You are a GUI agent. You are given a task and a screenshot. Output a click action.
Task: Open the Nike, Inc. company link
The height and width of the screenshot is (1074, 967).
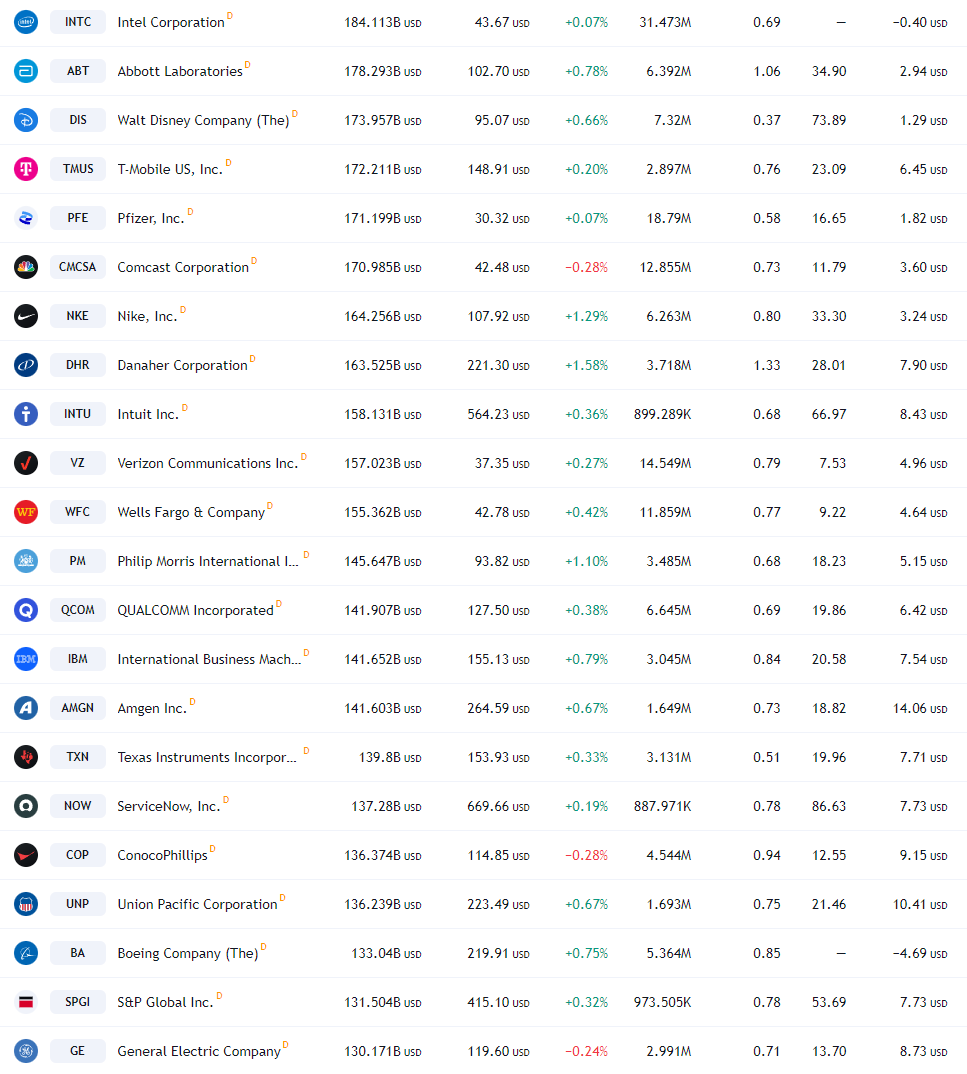pos(147,316)
